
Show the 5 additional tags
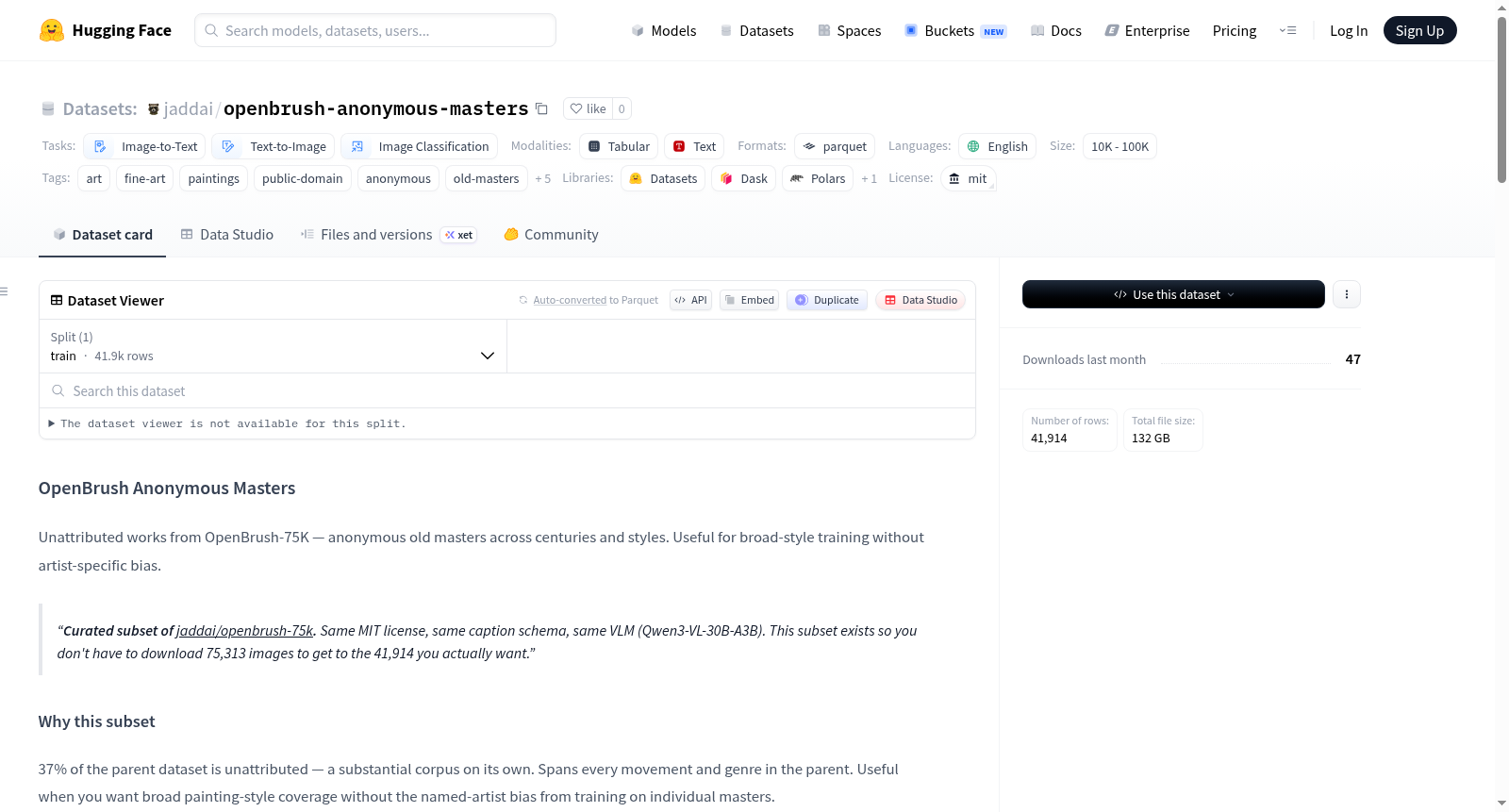[x=542, y=178]
